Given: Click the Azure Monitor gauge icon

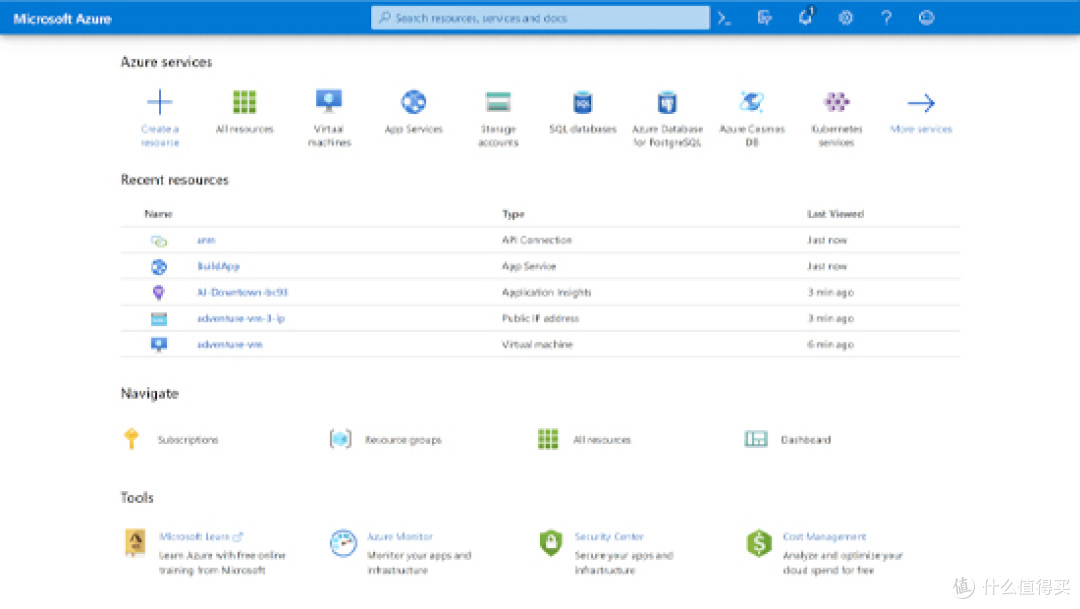Looking at the screenshot, I should (342, 543).
